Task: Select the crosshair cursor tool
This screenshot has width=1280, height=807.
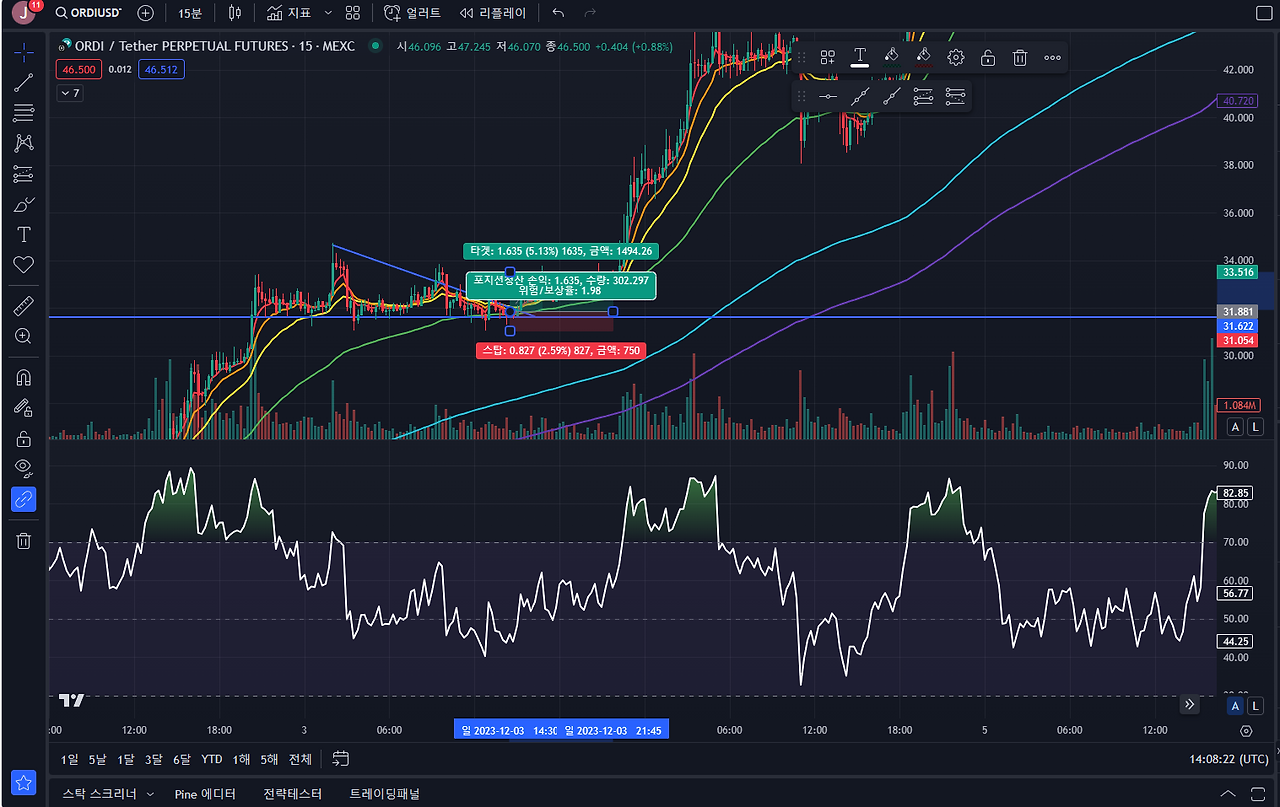Action: (x=23, y=52)
